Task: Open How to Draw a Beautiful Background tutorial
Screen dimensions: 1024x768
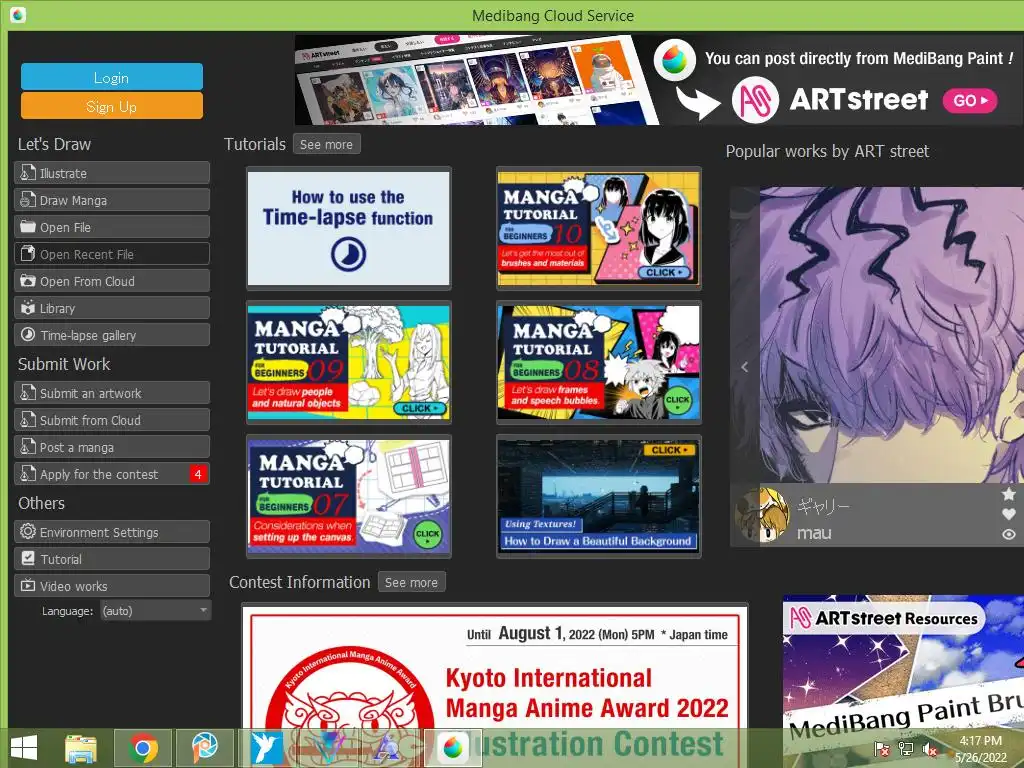Action: click(598, 496)
